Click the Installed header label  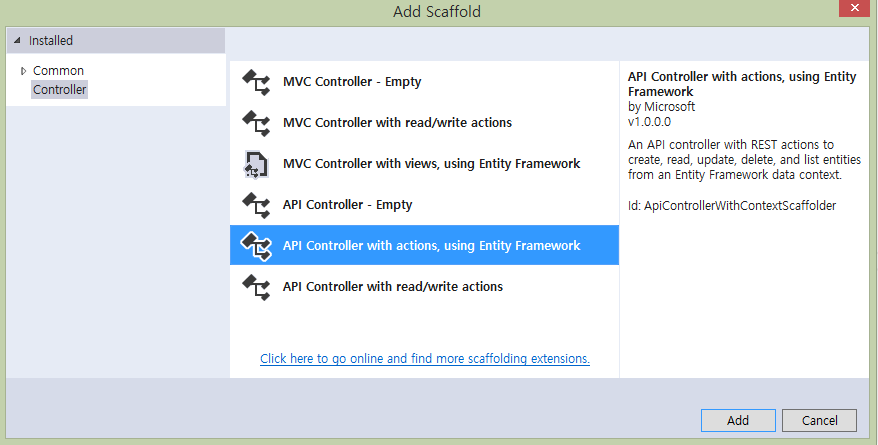pos(51,40)
